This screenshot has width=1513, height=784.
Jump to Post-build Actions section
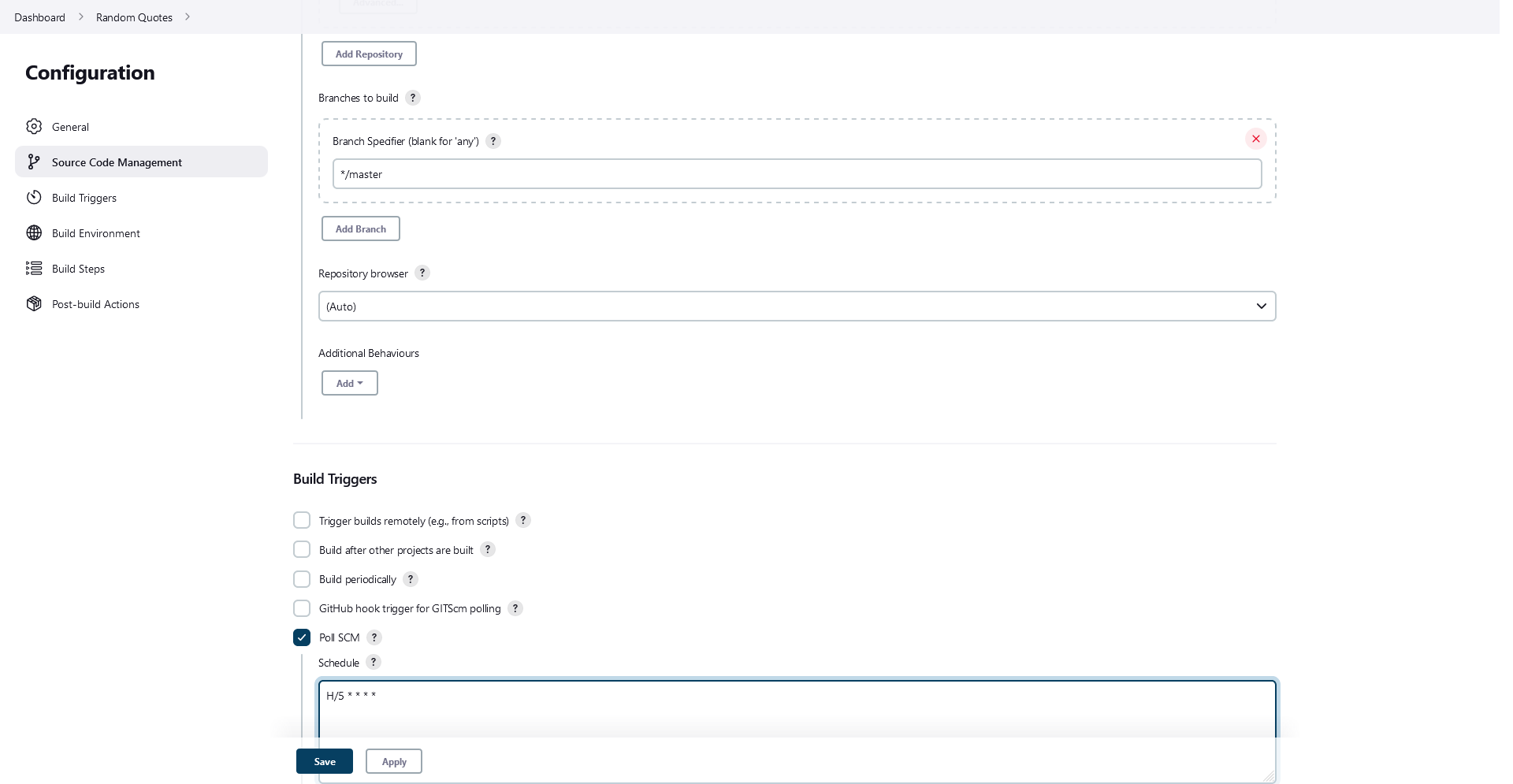[x=141, y=303]
